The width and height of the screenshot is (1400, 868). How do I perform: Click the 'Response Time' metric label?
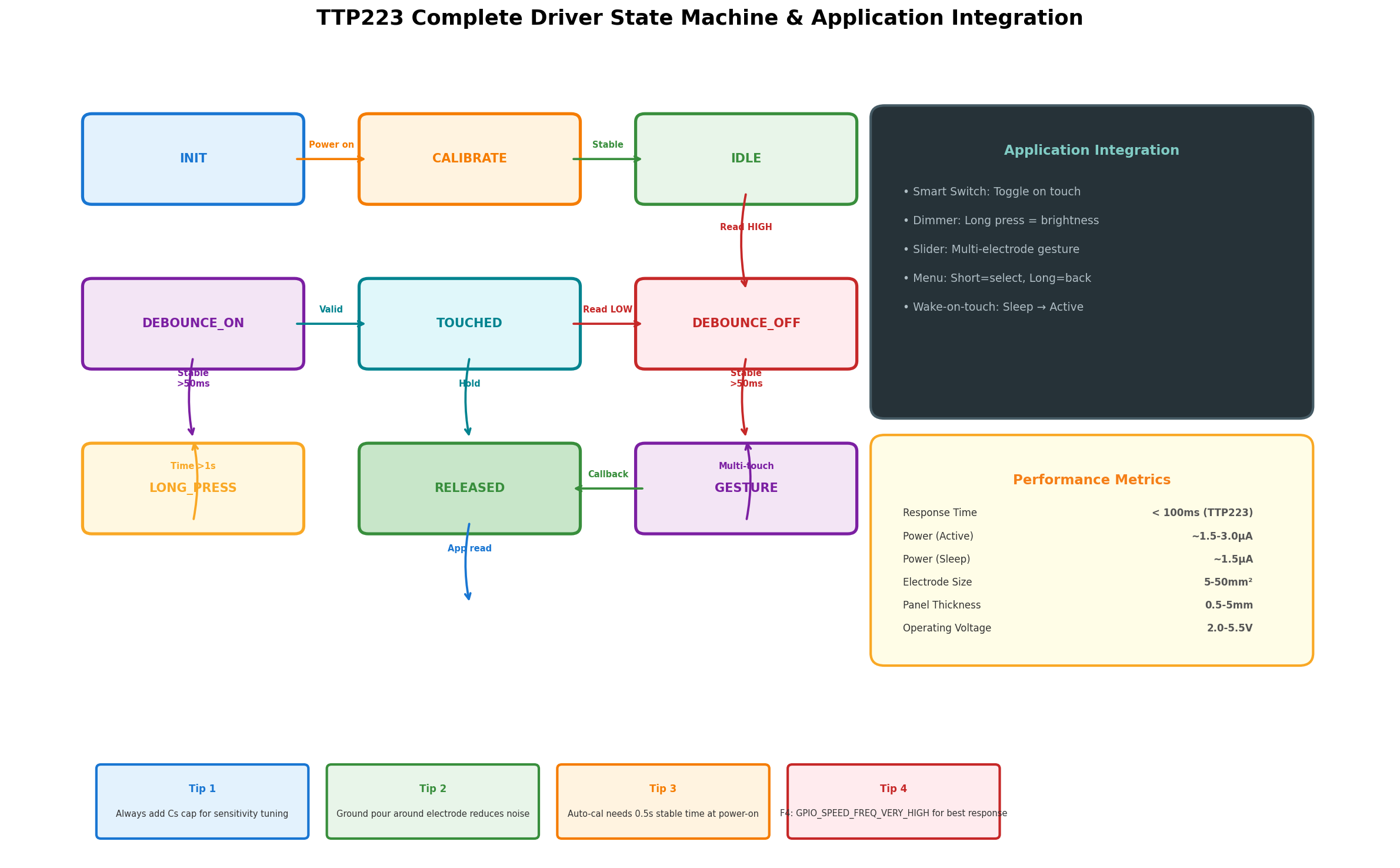point(939,513)
